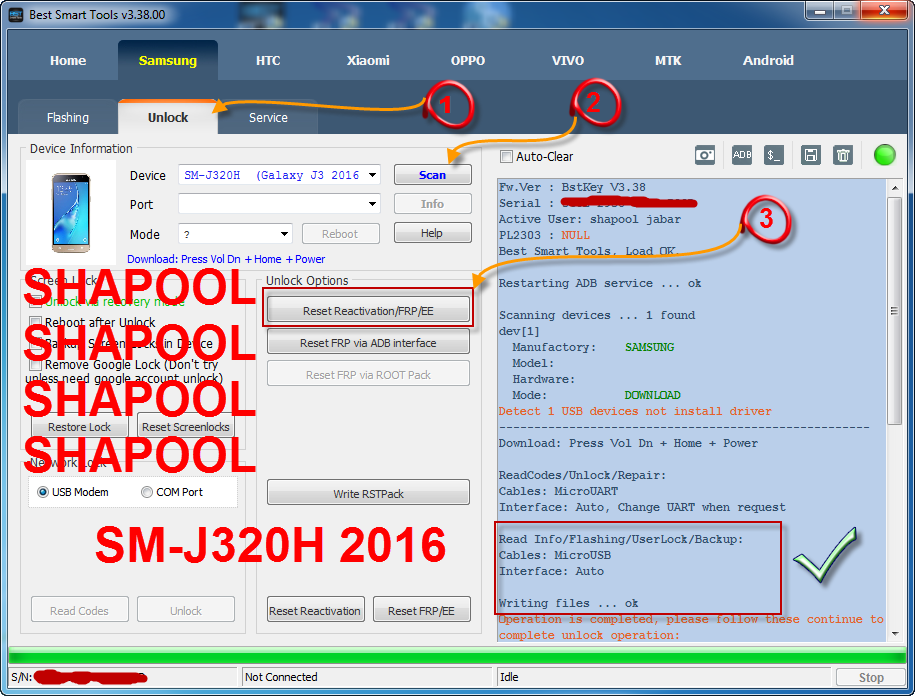Screen dimensions: 915x696
Task: Open the command shell icon
Action: click(774, 155)
